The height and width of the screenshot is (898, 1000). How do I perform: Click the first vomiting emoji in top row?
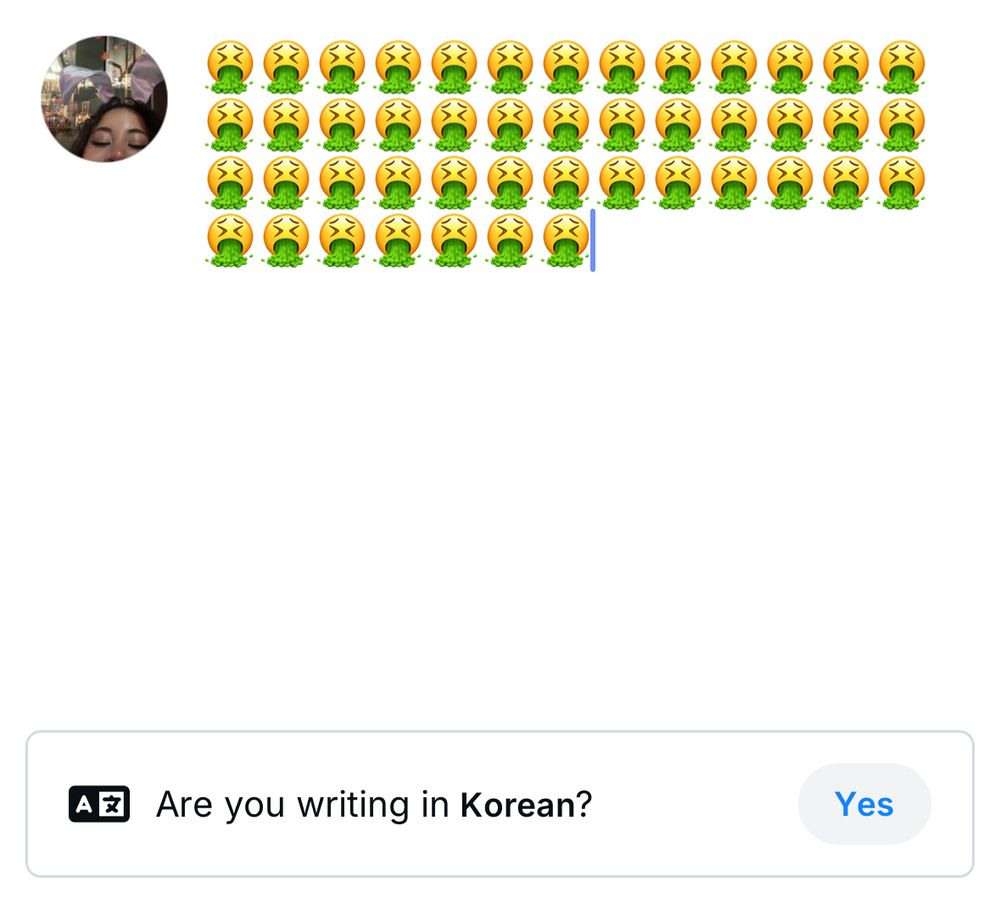pyautogui.click(x=230, y=66)
